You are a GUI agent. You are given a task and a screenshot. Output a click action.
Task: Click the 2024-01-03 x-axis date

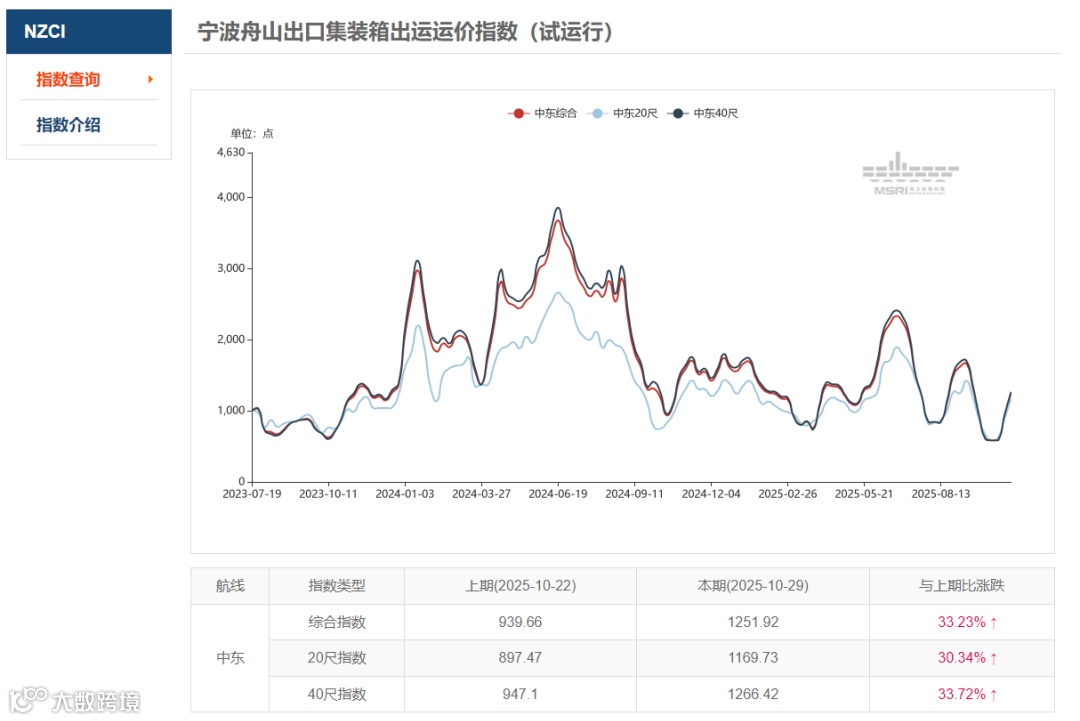pos(404,494)
